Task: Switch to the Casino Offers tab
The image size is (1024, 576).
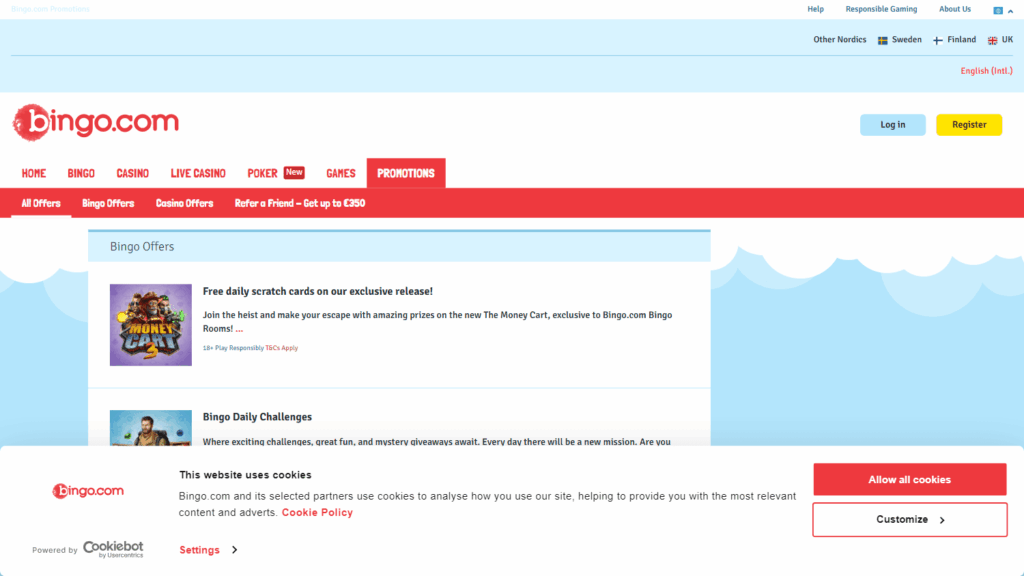Action: tap(184, 203)
